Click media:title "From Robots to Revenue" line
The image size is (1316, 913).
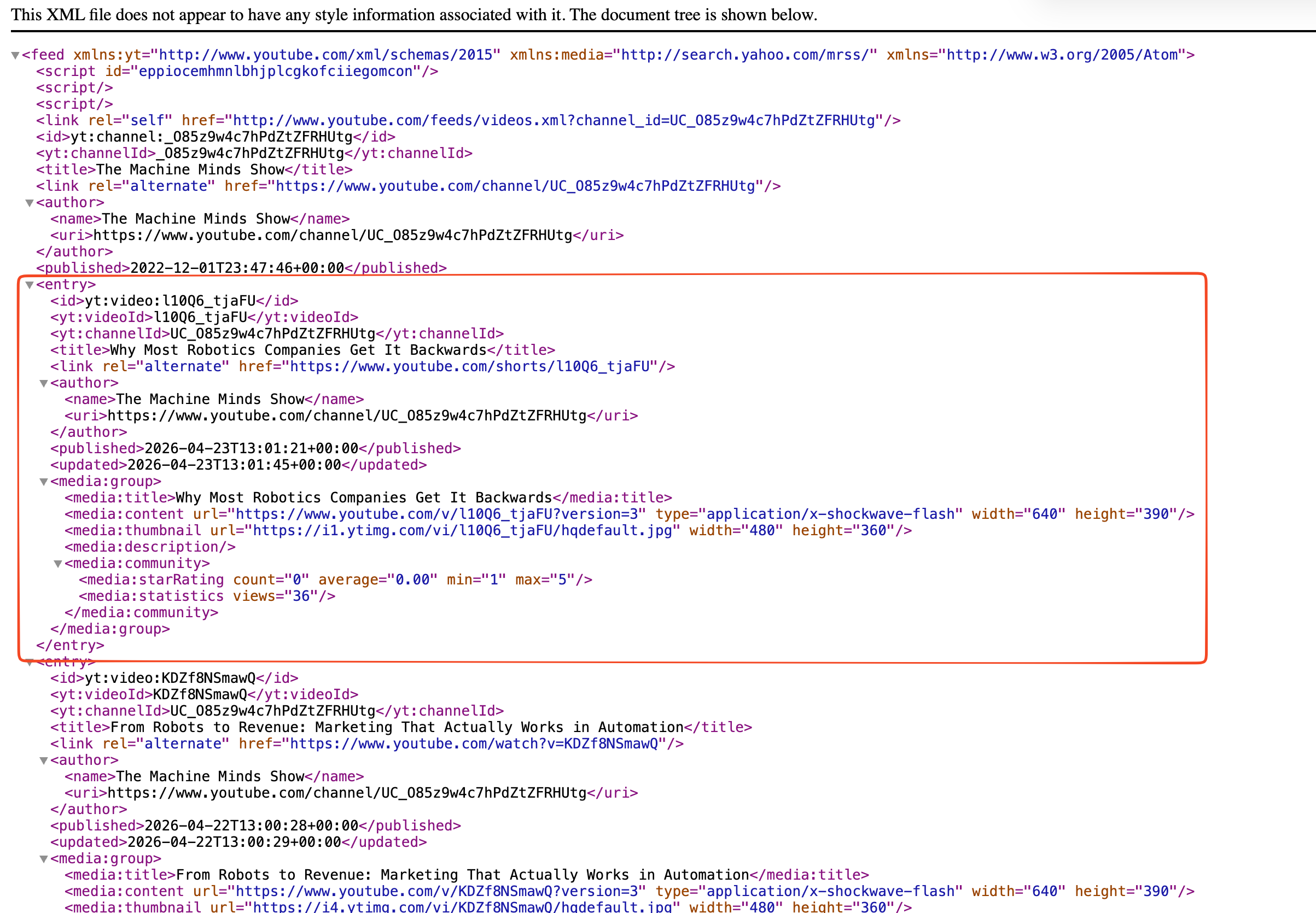tap(467, 875)
